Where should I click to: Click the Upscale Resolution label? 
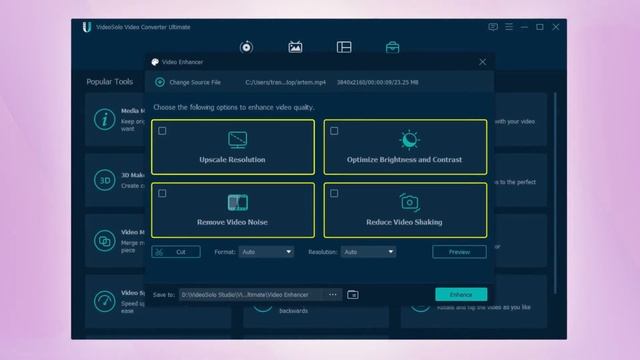(232, 160)
